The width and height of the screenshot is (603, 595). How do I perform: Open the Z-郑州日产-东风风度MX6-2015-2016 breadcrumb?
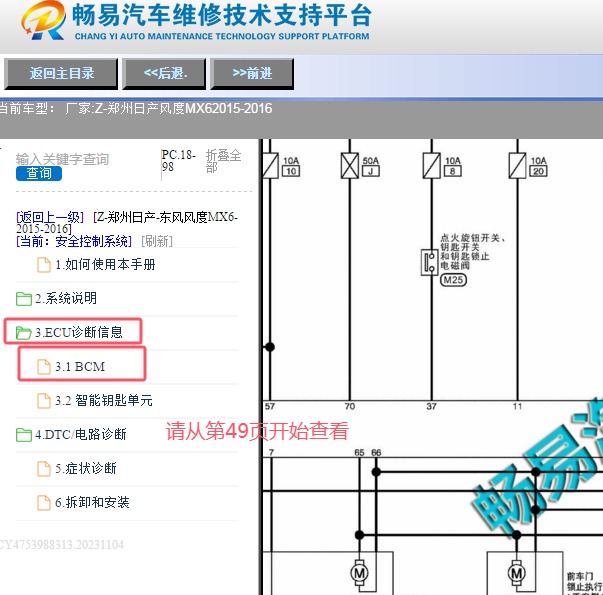127,223
